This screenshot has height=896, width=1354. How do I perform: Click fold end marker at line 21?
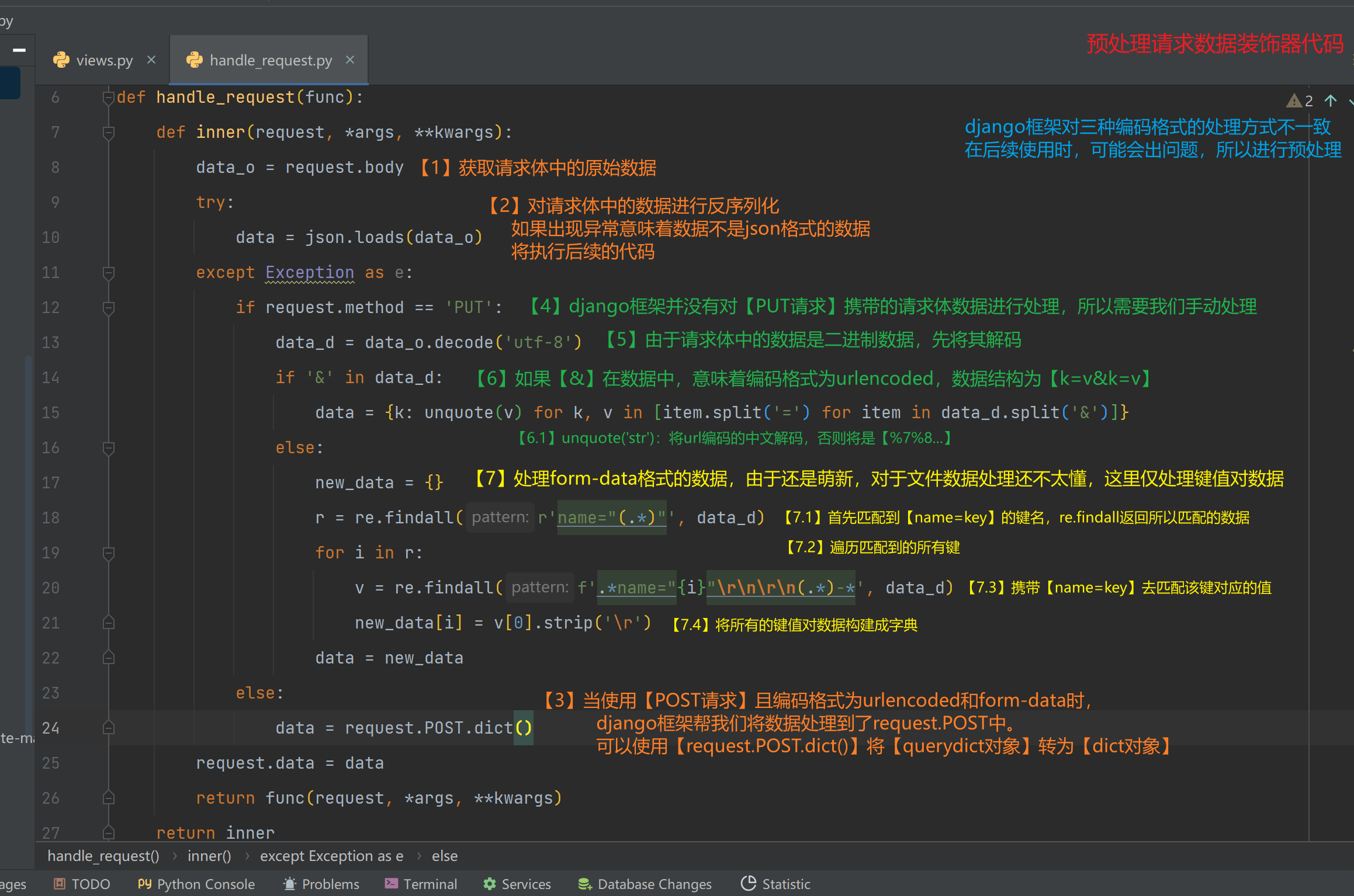(x=108, y=623)
